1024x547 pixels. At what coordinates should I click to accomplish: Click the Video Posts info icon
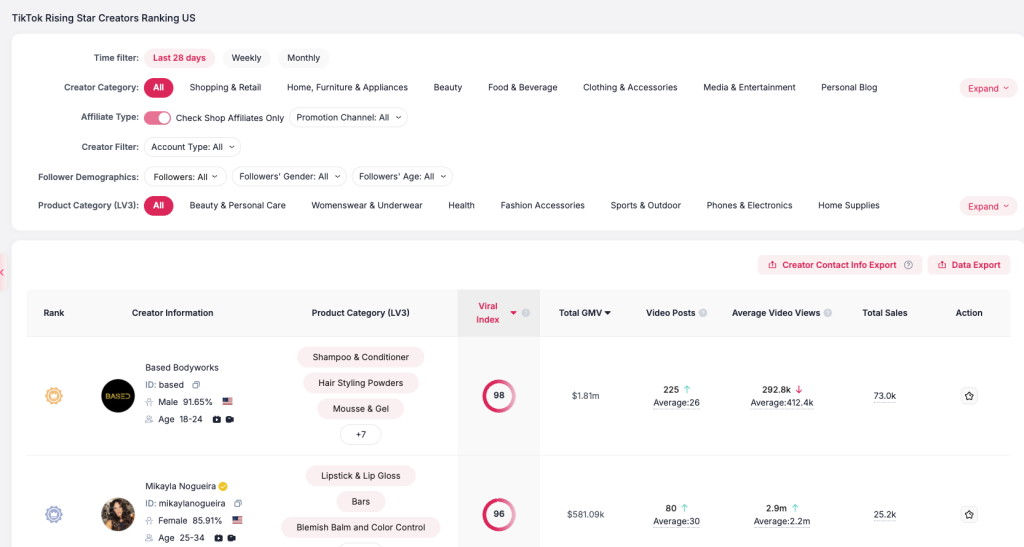click(703, 313)
